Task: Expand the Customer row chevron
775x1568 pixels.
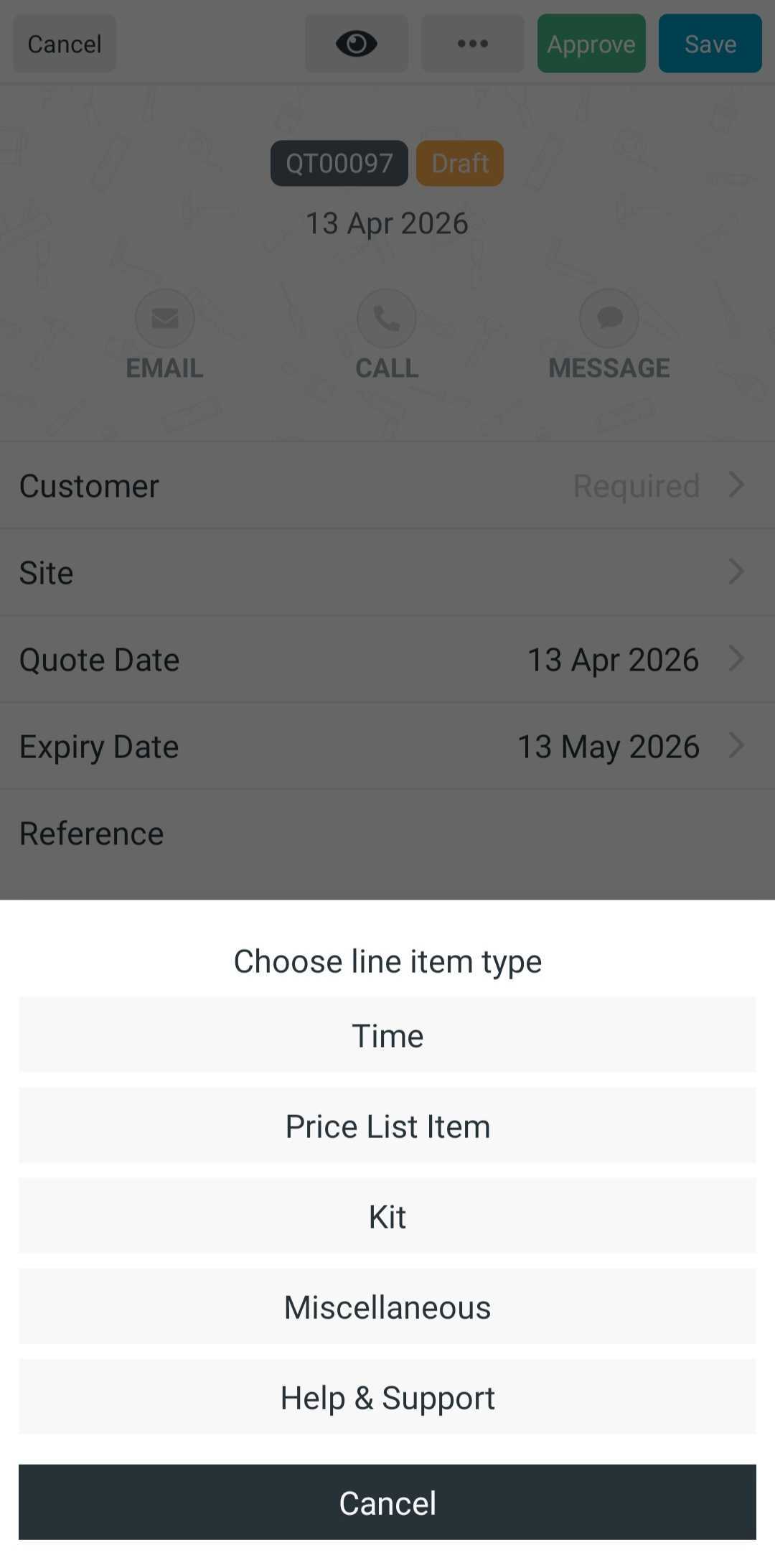Action: (736, 485)
